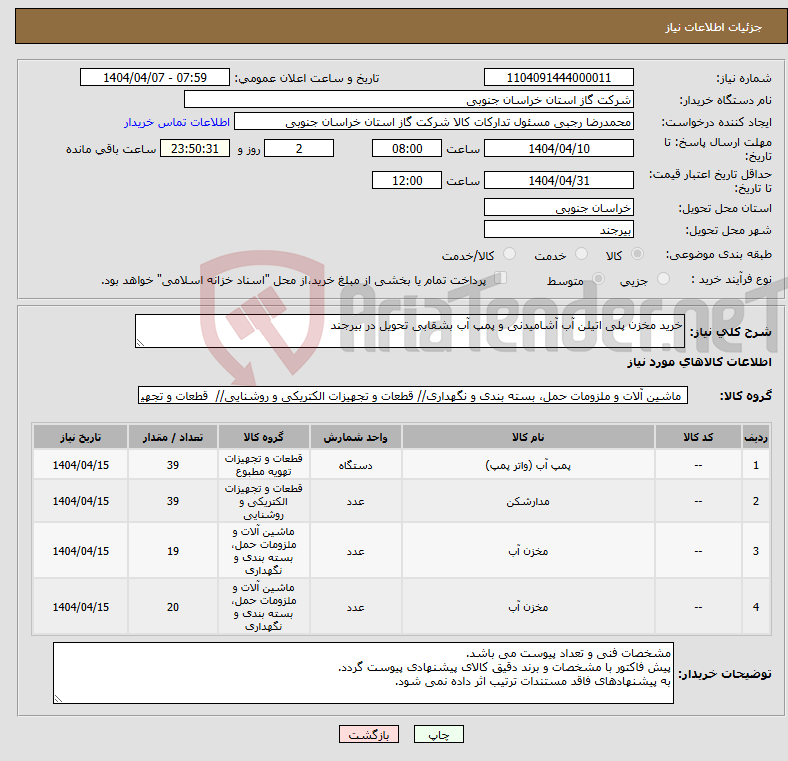Screen dimensions: 788x761
Task: Click the کد کالا column header
Action: 698,437
